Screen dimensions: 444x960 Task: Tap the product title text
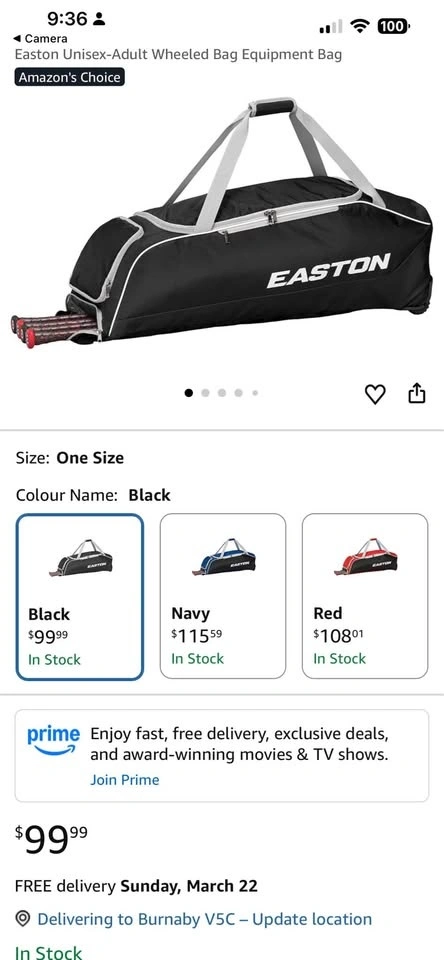pos(178,54)
